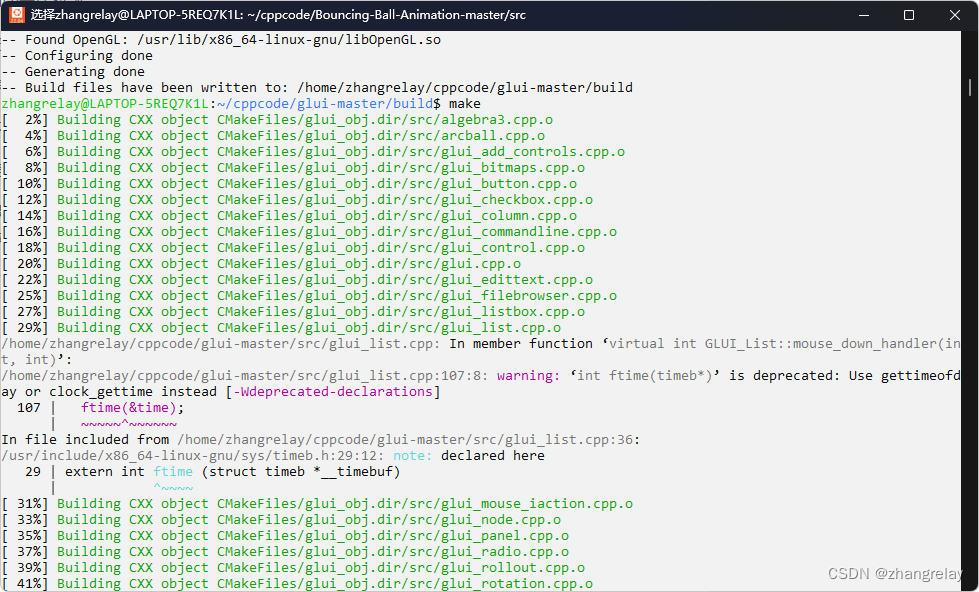Click the glui_mouse_iaction.cpp.o build line
Image resolution: width=979 pixels, height=592 pixels.
[317, 504]
